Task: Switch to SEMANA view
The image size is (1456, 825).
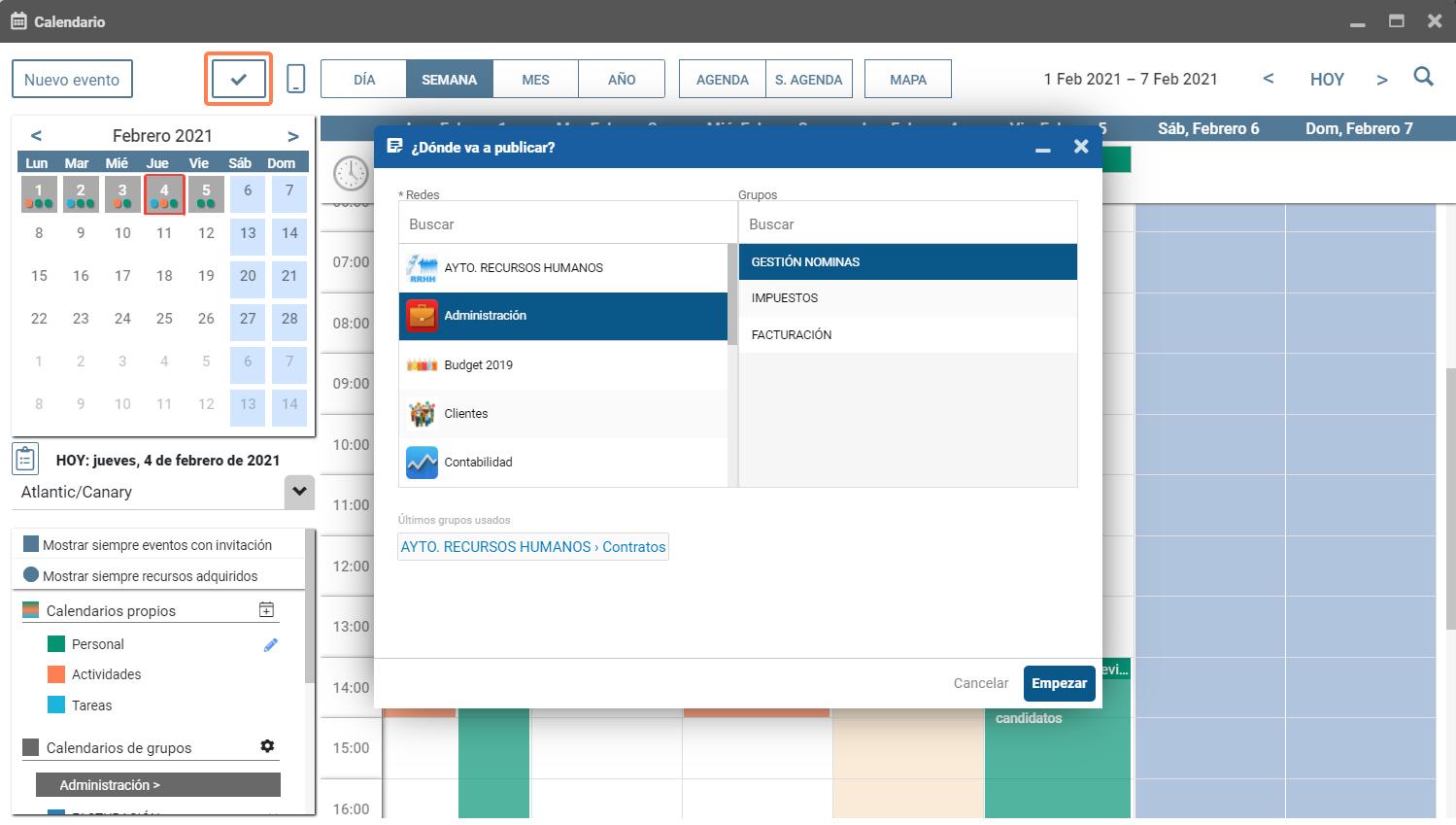Action: coord(450,80)
